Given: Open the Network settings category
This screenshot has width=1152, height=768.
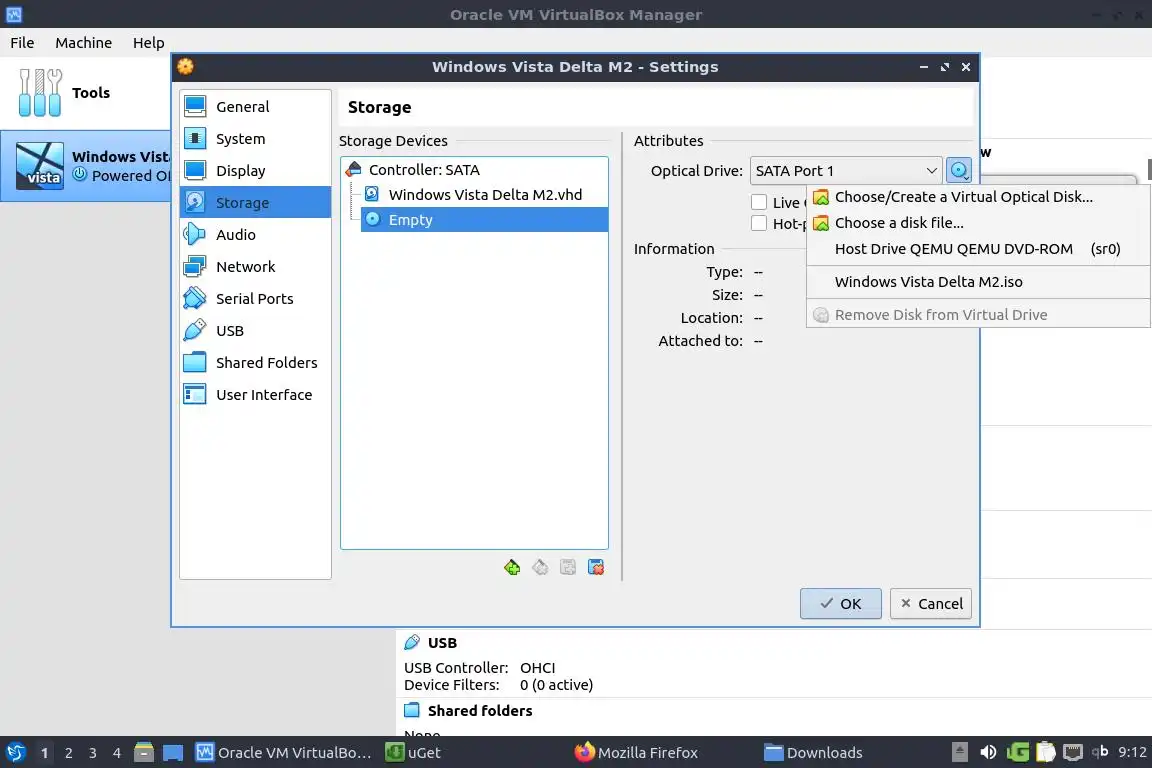Looking at the screenshot, I should 255,267.
